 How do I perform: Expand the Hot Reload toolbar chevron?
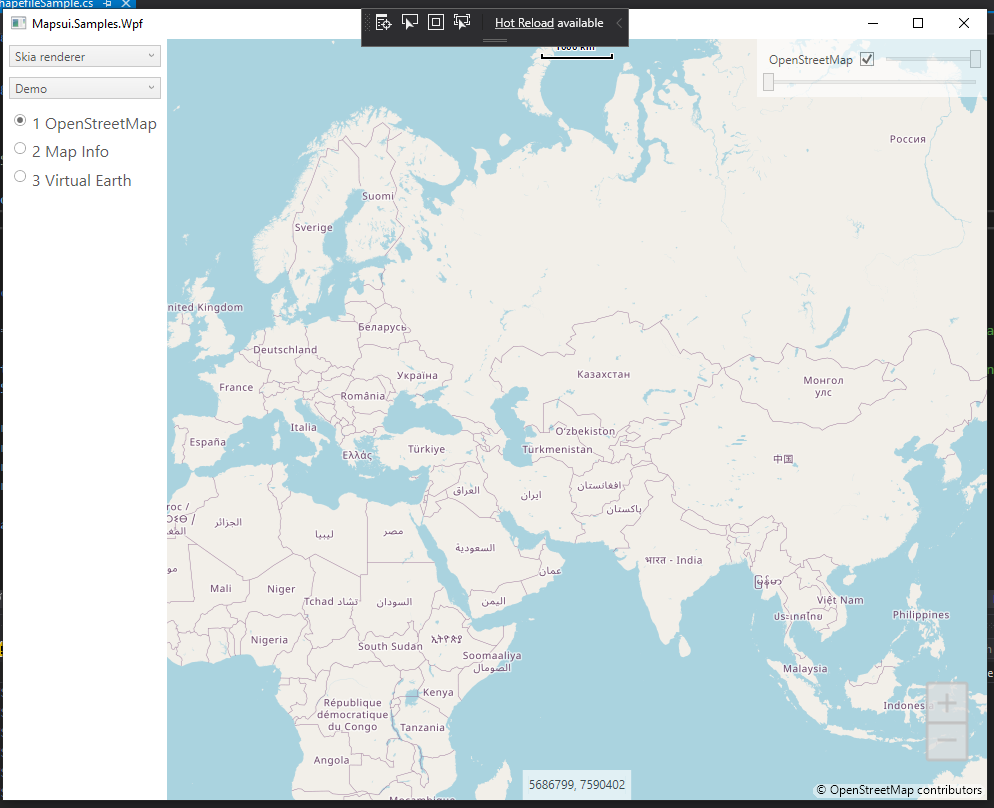pyautogui.click(x=618, y=22)
